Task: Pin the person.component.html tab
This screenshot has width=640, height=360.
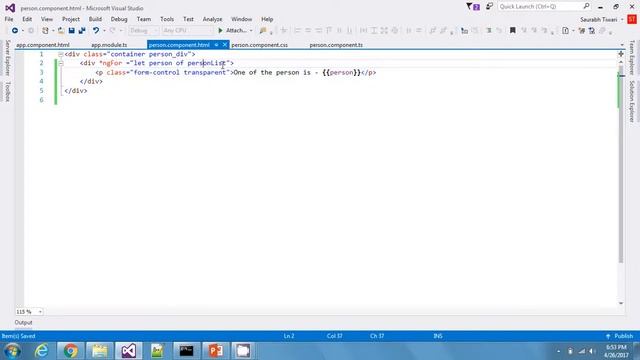Action: point(216,45)
